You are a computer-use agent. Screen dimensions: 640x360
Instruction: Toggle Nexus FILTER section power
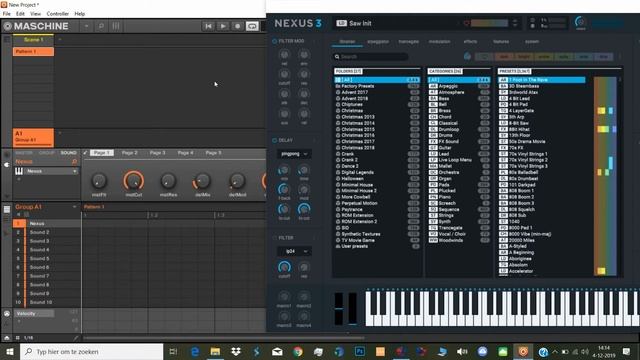pos(274,238)
